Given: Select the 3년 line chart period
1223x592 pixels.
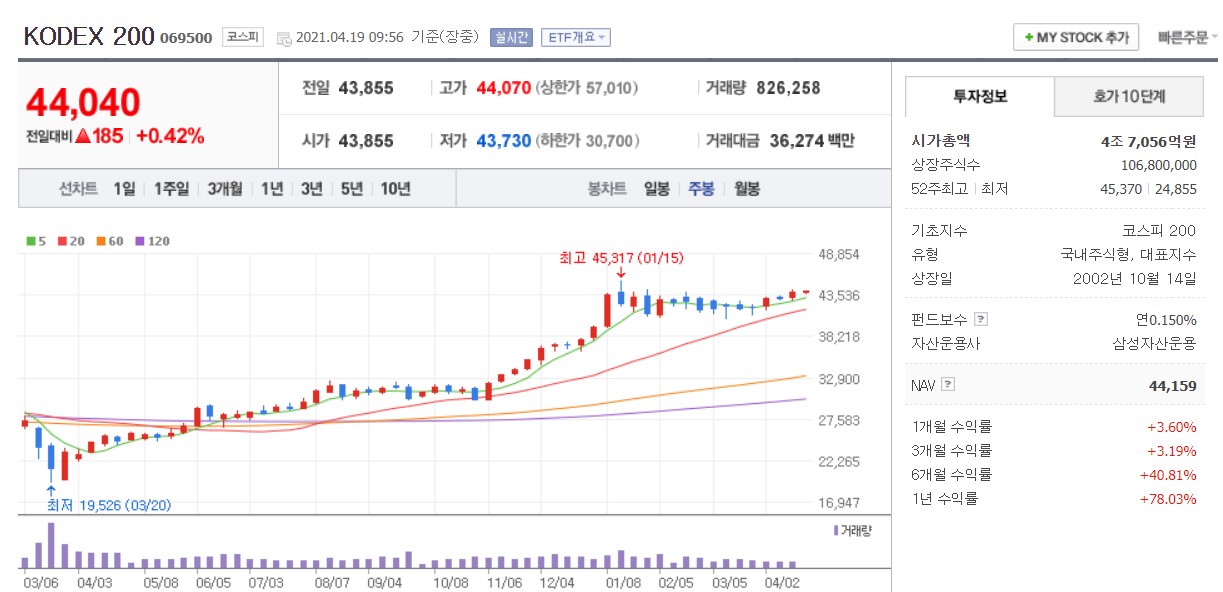Looking at the screenshot, I should (312, 188).
